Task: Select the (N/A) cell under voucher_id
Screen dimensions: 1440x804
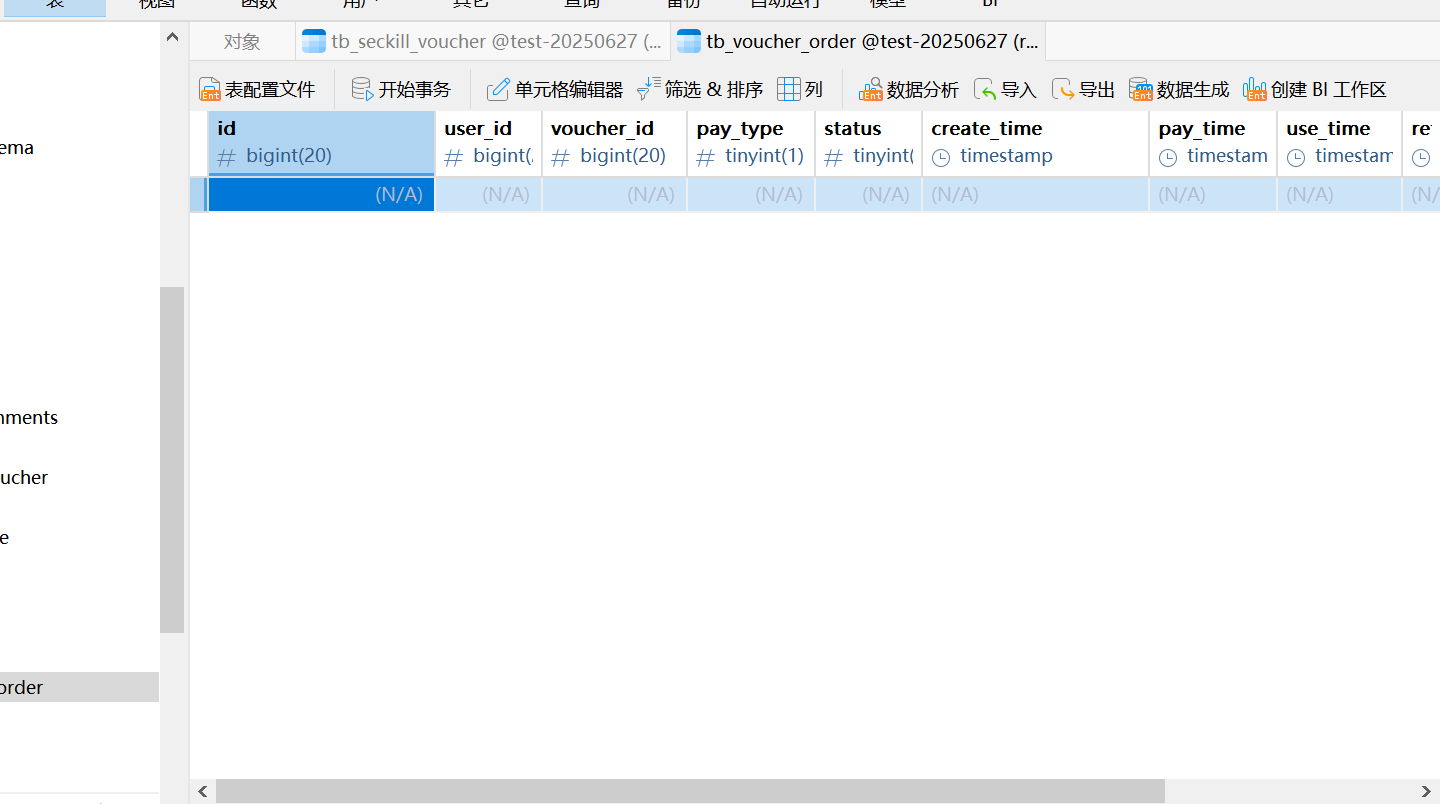Action: (x=615, y=194)
